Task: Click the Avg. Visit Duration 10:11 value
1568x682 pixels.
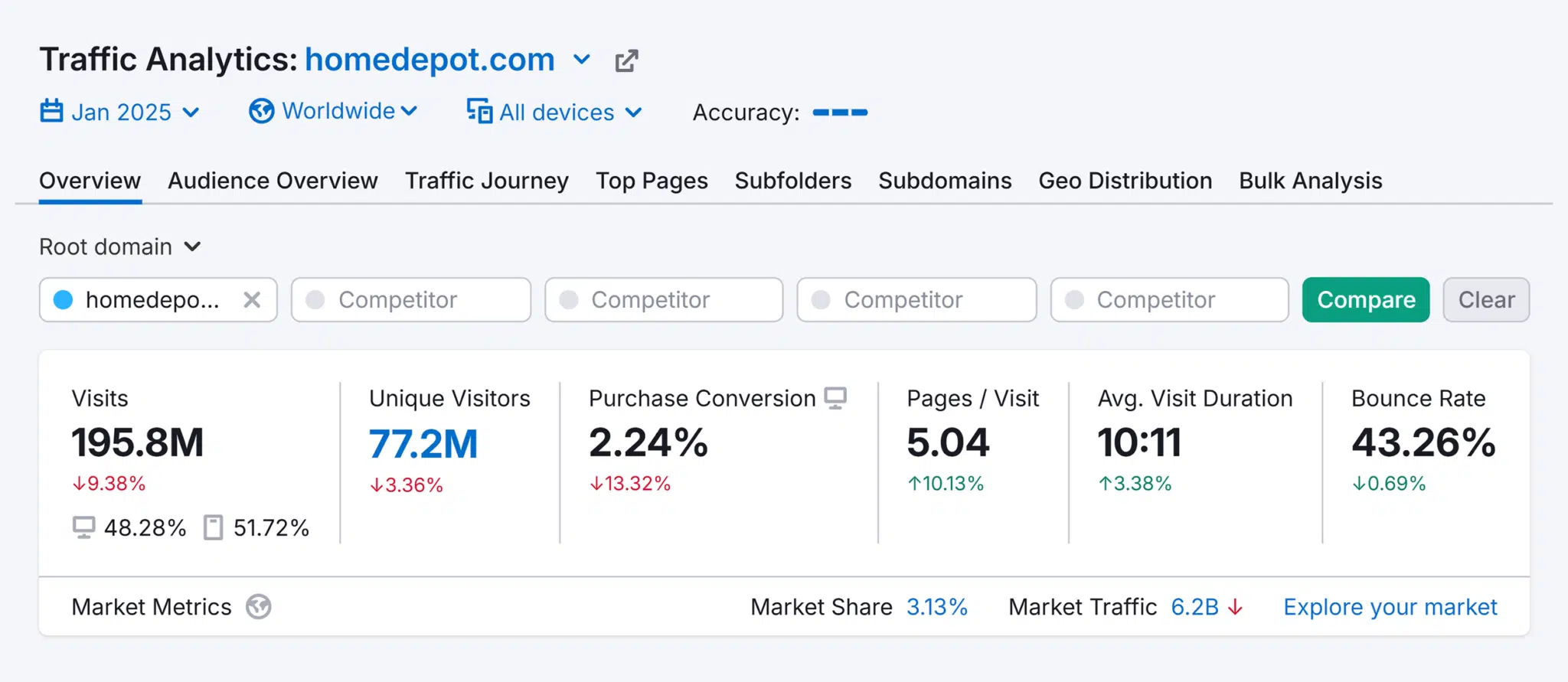Action: [x=1140, y=442]
